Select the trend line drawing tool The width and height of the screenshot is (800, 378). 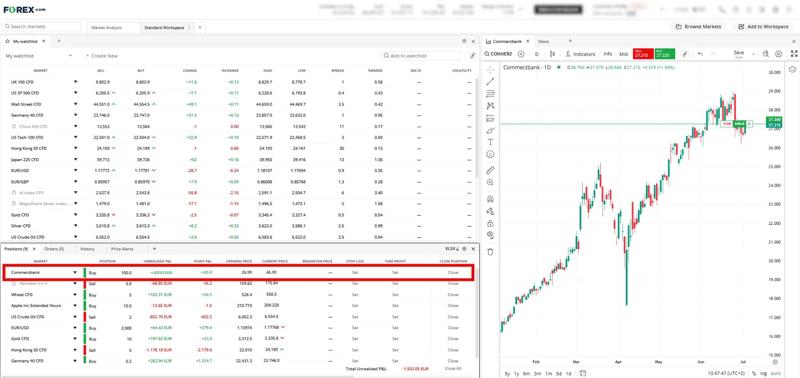tap(490, 82)
